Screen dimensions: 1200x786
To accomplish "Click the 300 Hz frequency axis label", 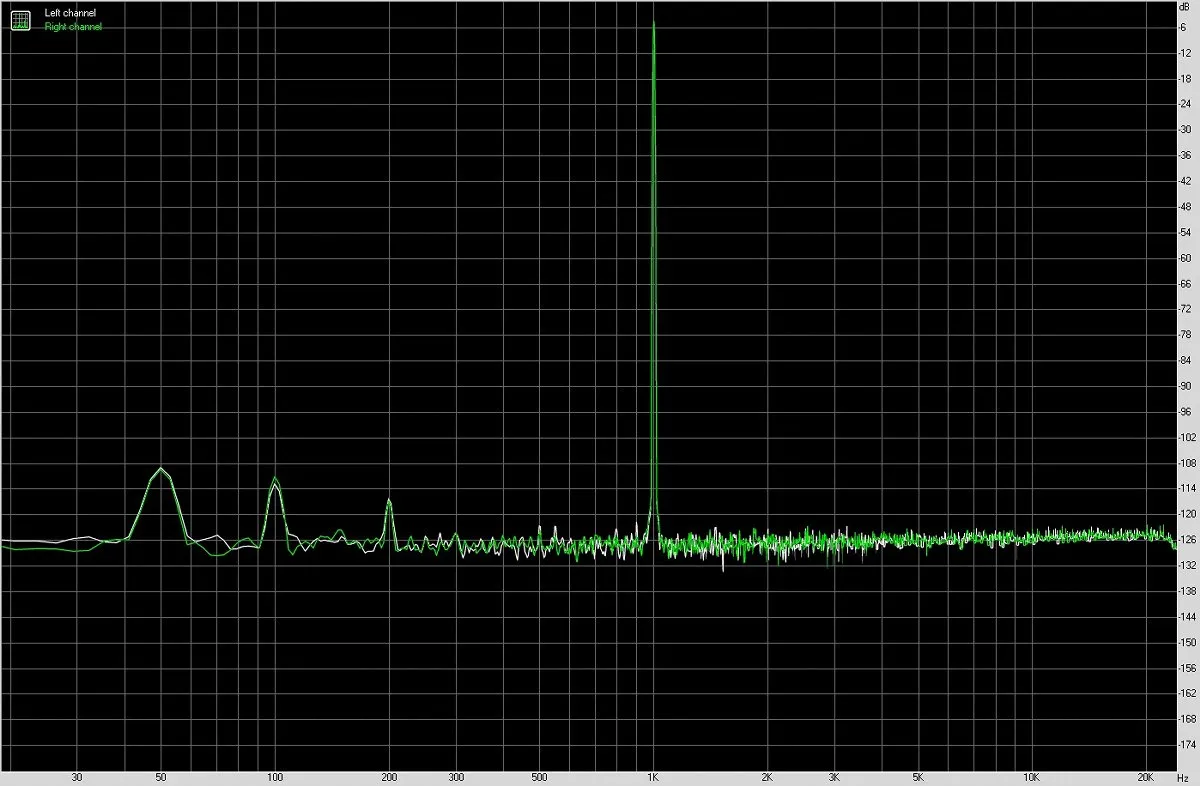I will [456, 777].
